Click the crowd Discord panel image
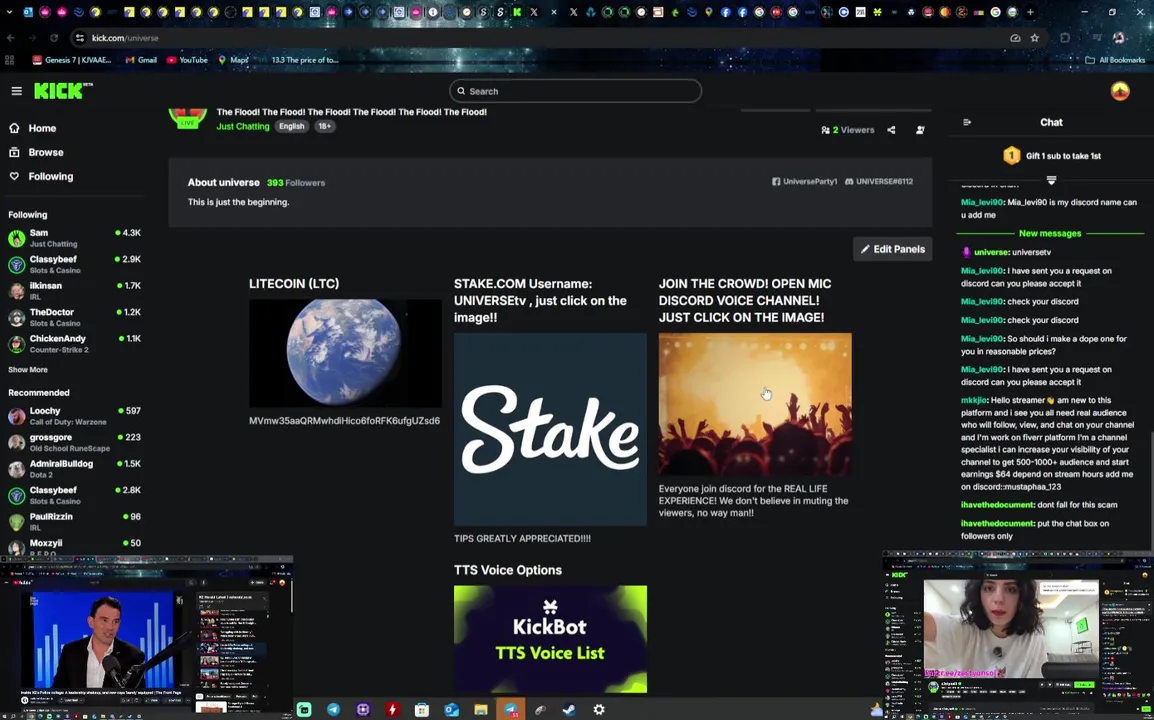 pyautogui.click(x=755, y=404)
